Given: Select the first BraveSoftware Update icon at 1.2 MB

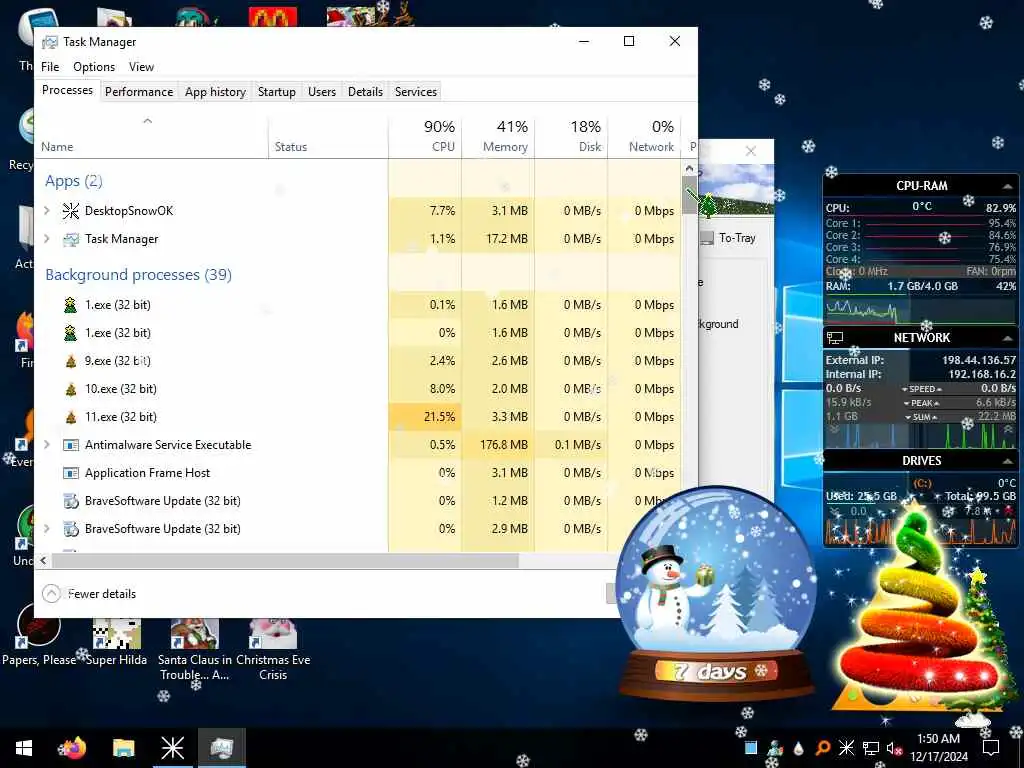Looking at the screenshot, I should coord(71,501).
